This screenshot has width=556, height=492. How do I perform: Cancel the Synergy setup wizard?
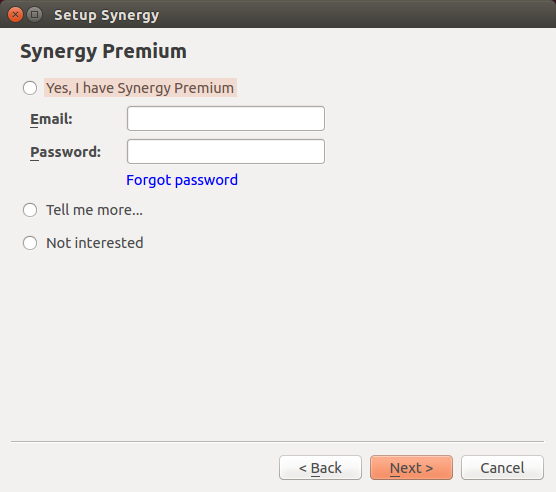pyautogui.click(x=502, y=468)
